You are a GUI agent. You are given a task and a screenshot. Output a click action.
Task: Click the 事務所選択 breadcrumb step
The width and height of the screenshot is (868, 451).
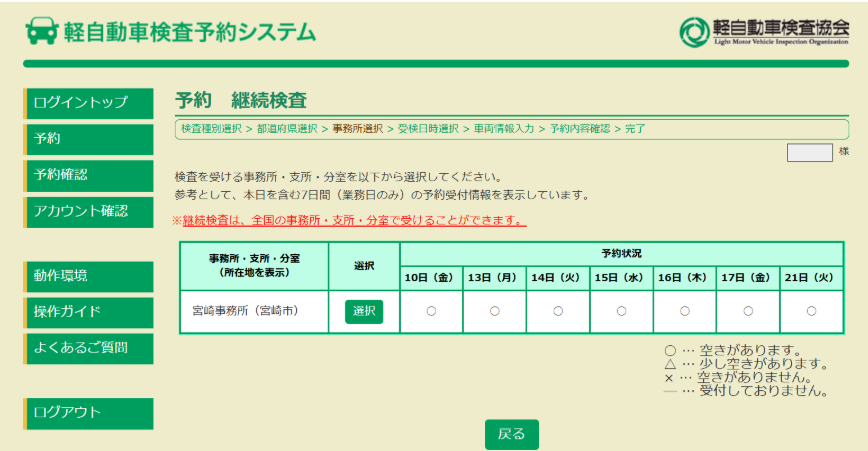click(x=358, y=129)
